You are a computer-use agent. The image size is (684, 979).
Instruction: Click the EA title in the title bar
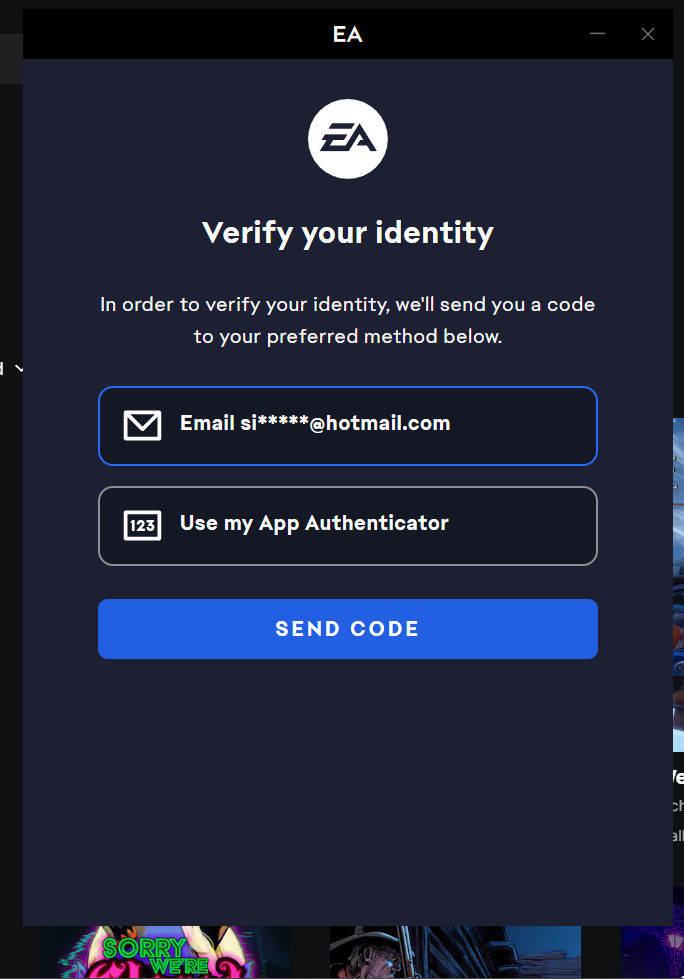[x=347, y=34]
